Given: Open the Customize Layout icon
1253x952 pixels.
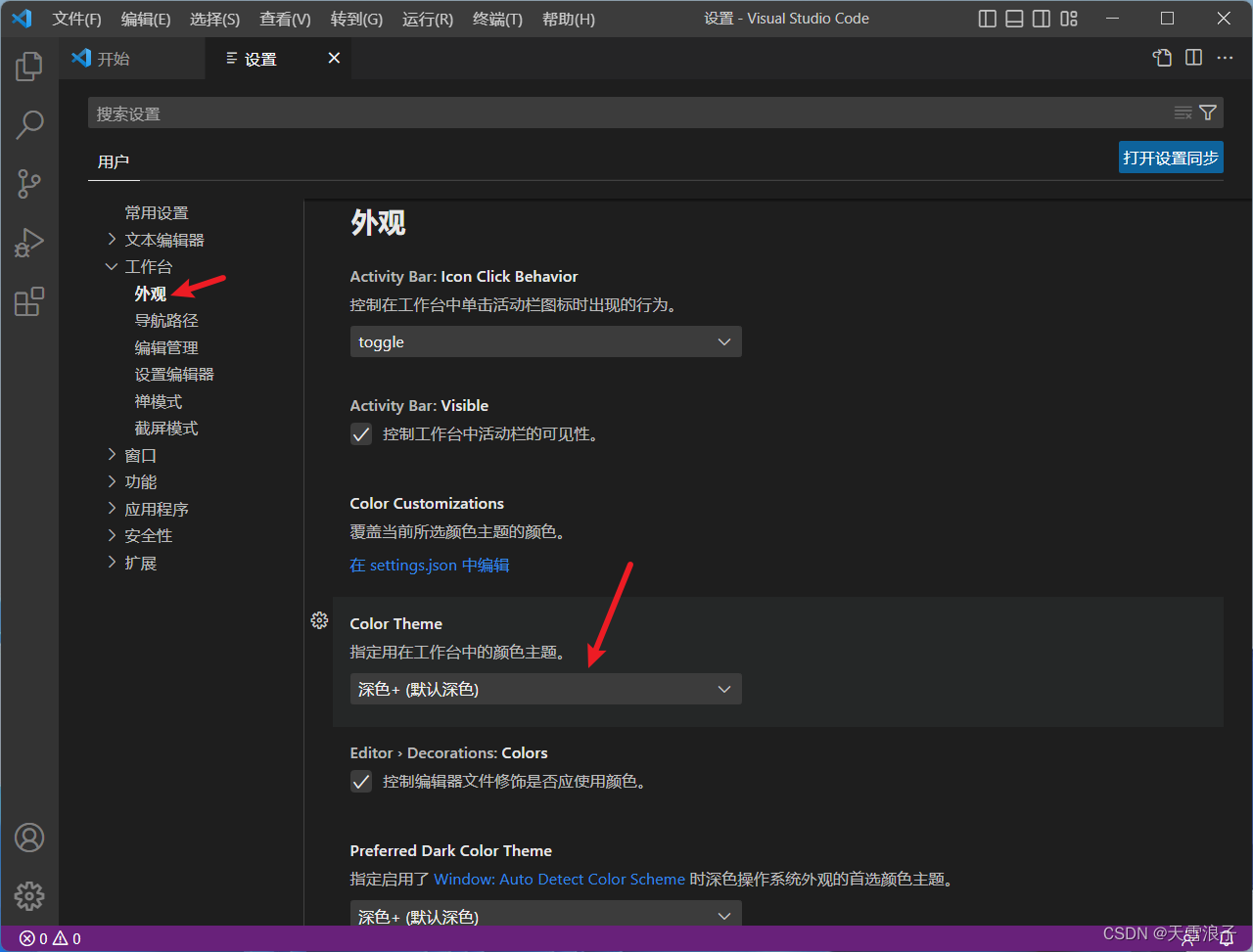Looking at the screenshot, I should point(1069,19).
